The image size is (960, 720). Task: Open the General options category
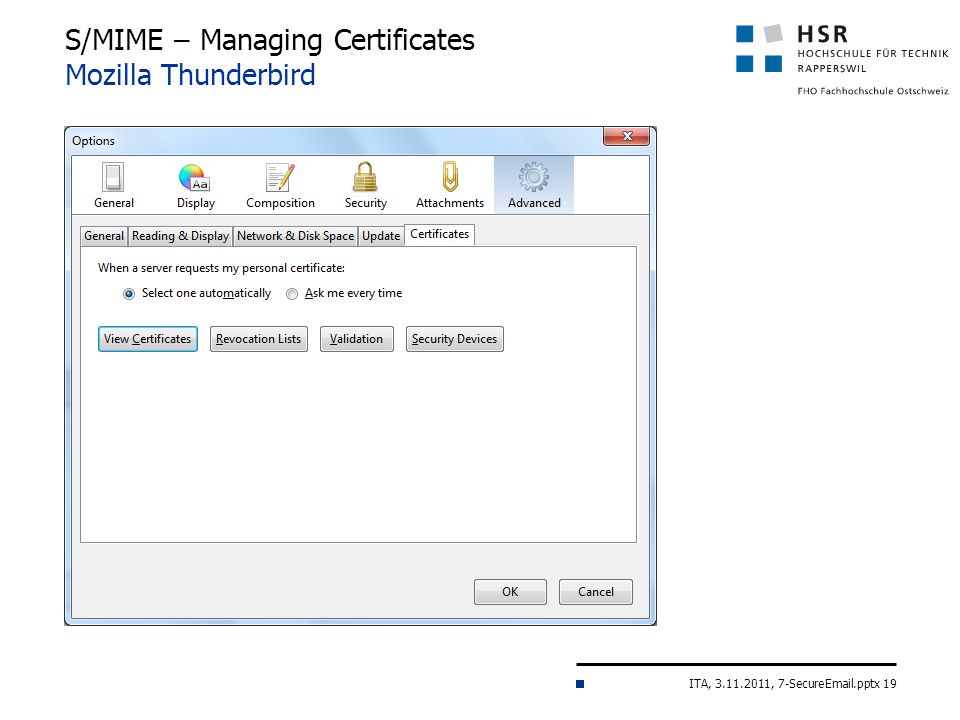point(113,186)
